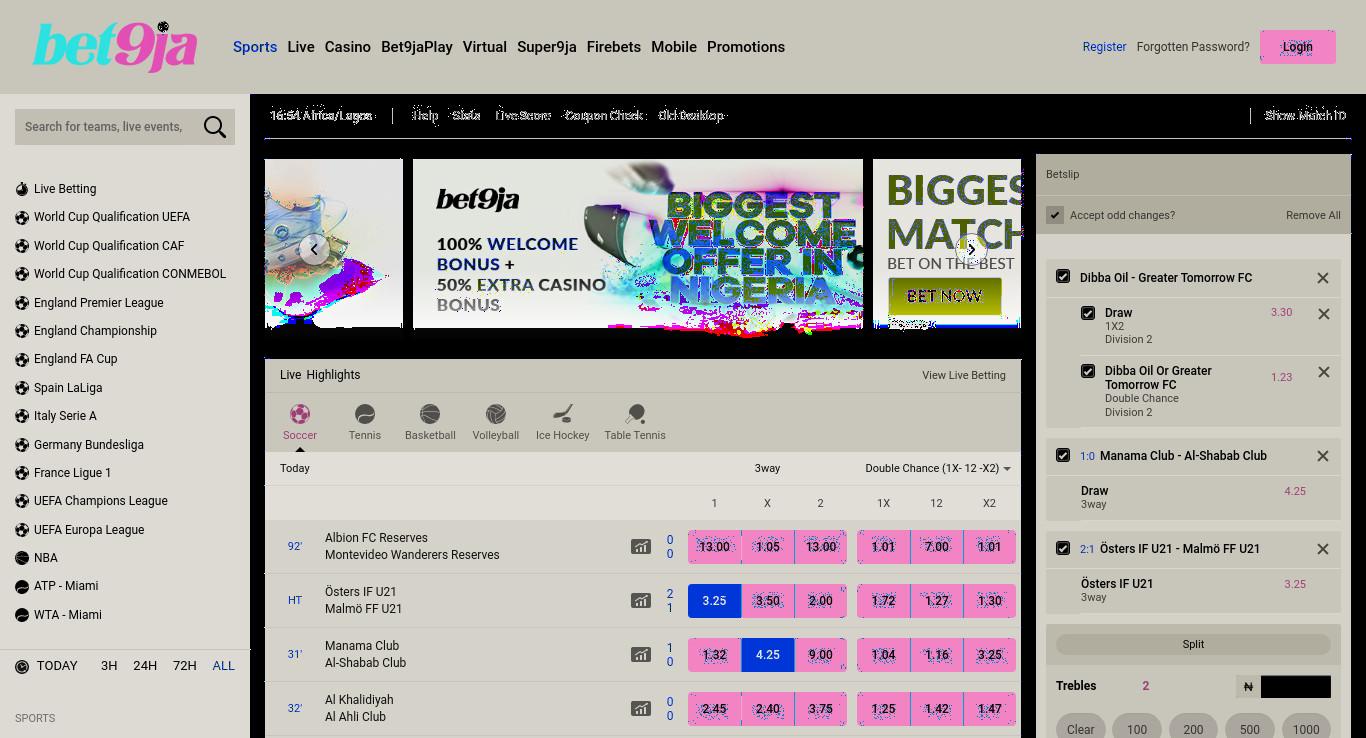Open stats icon for Östers IF U21 match
Screen dimensions: 1366x738
640,601
